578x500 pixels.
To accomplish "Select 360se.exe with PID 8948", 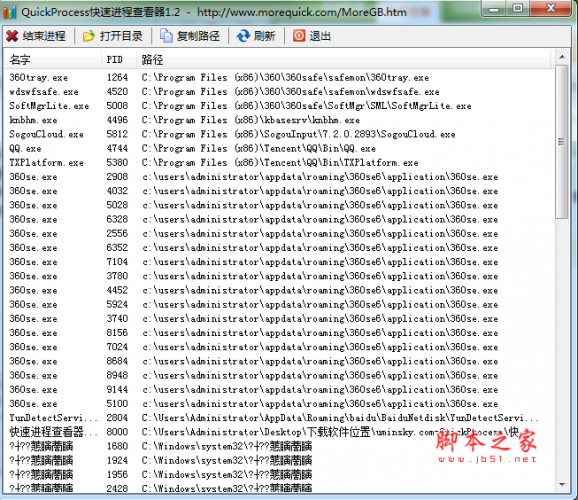I will tap(279, 375).
